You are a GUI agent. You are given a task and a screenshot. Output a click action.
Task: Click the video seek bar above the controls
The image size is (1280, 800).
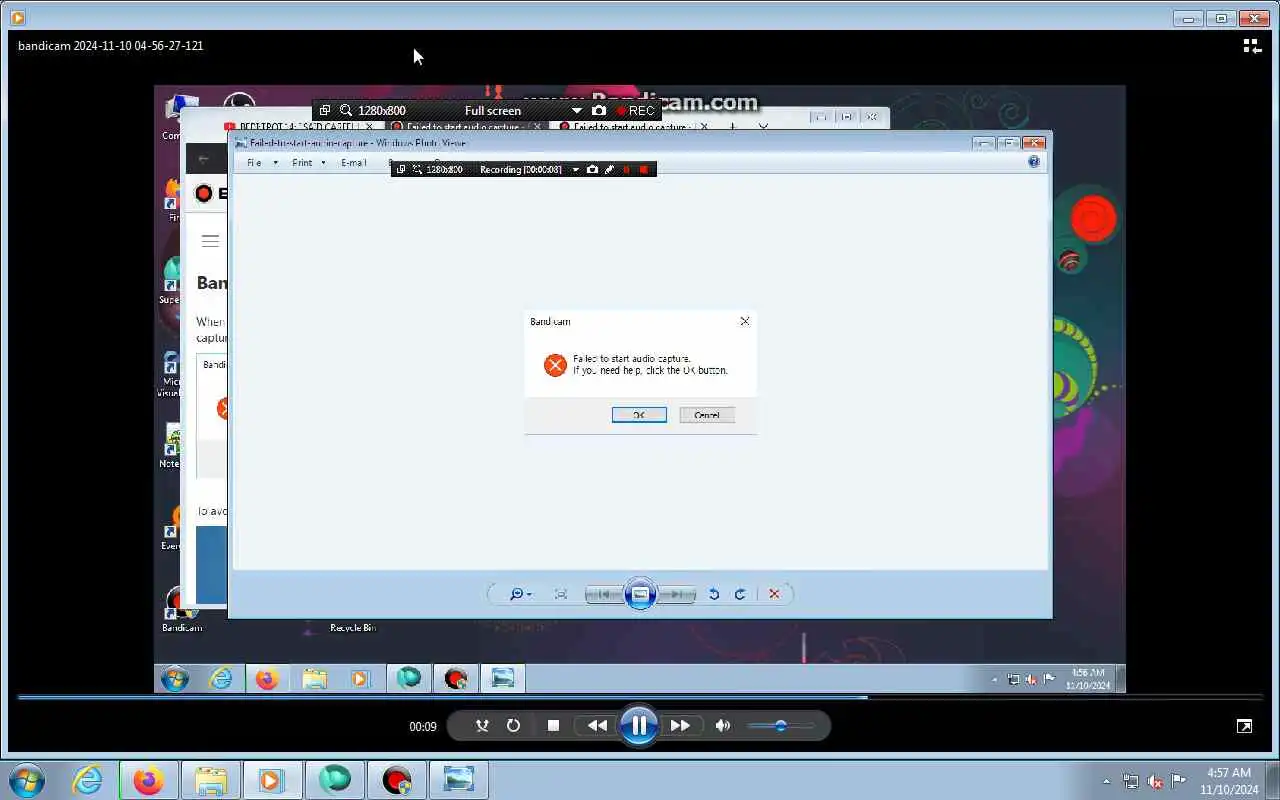(640, 697)
